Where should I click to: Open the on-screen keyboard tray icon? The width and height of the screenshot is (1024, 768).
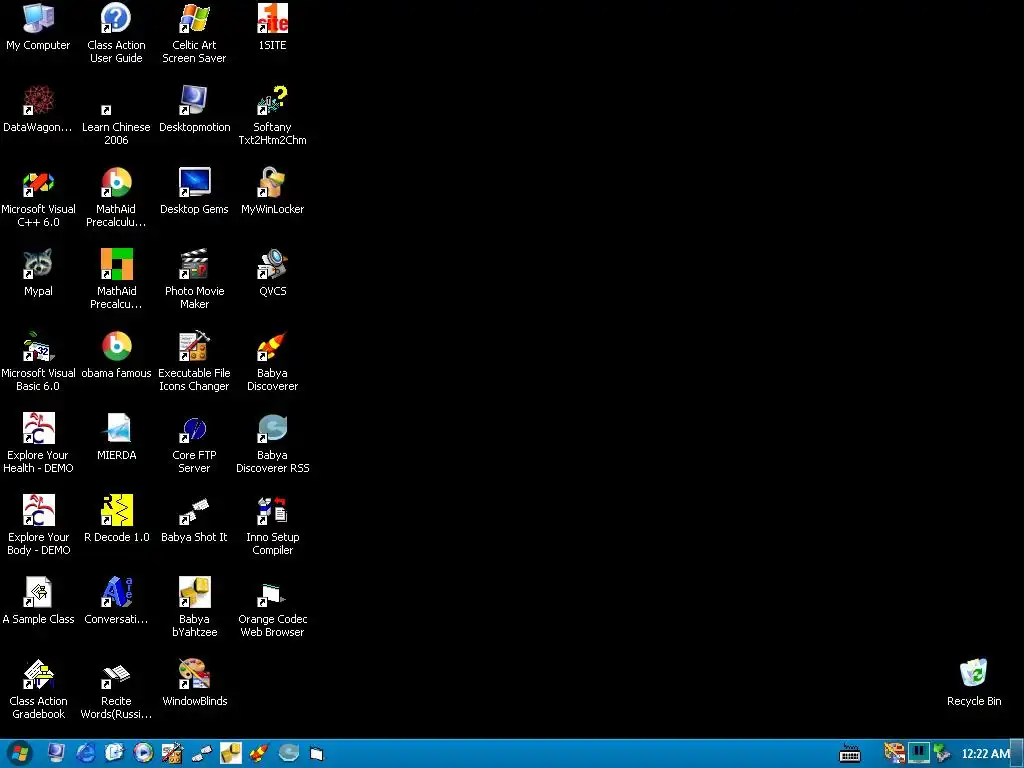850,753
